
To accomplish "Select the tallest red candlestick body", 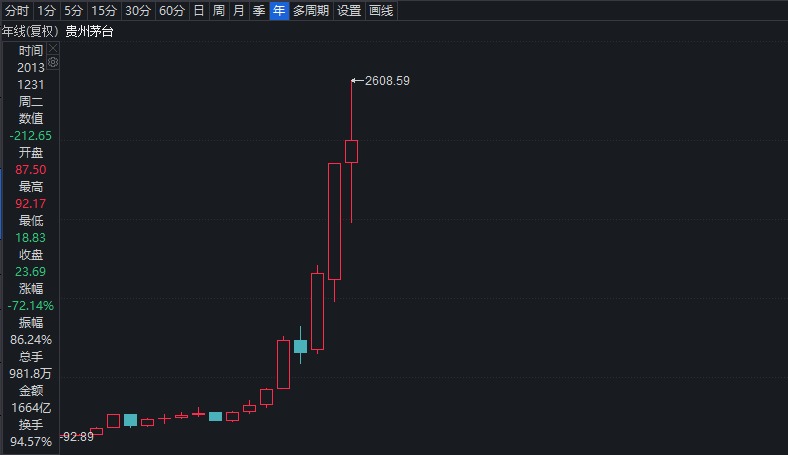I will tap(334, 221).
